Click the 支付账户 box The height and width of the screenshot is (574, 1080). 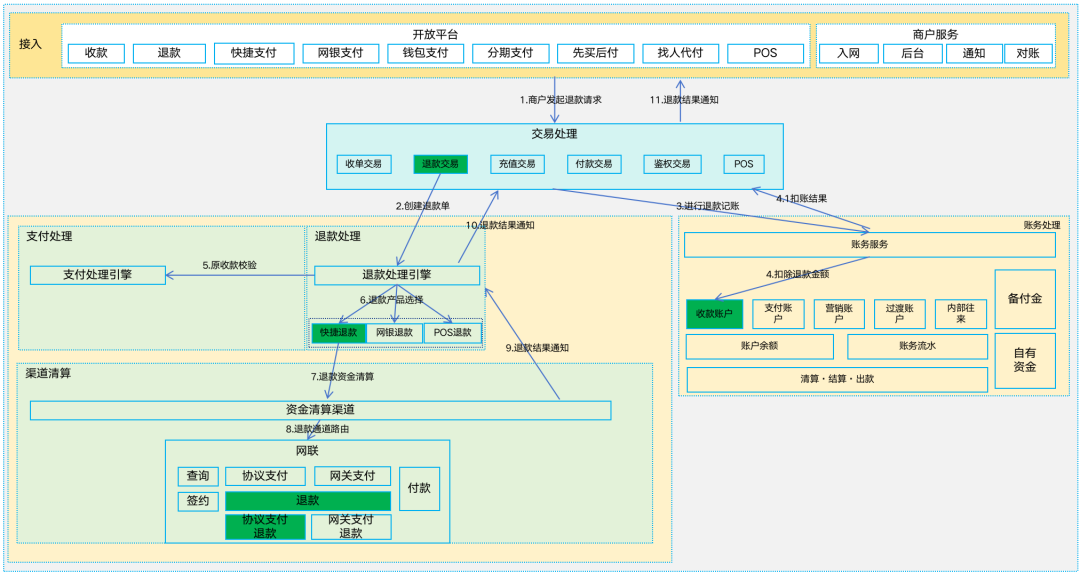coord(778,314)
